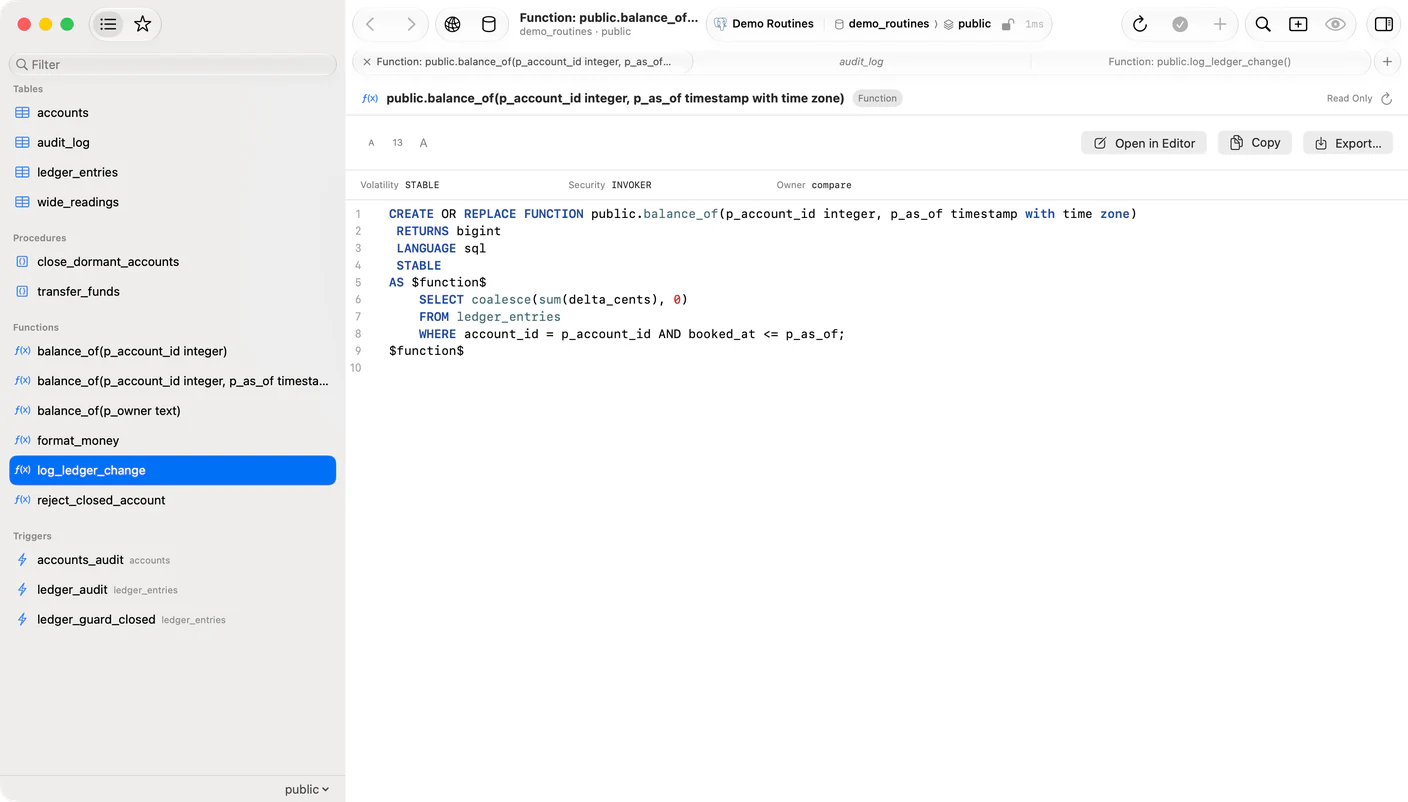1408x802 pixels.
Task: Click the globe connection icon
Action: pos(453,24)
